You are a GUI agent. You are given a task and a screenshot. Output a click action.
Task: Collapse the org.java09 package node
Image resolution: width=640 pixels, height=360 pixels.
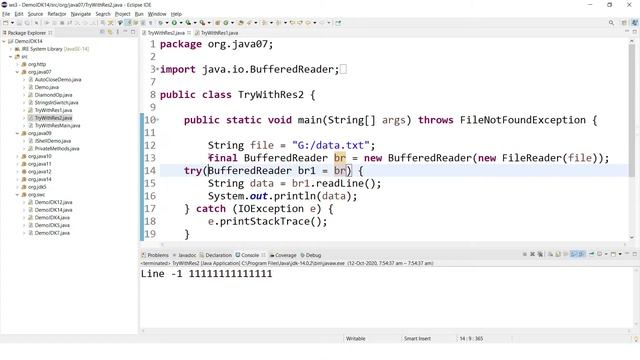18,133
